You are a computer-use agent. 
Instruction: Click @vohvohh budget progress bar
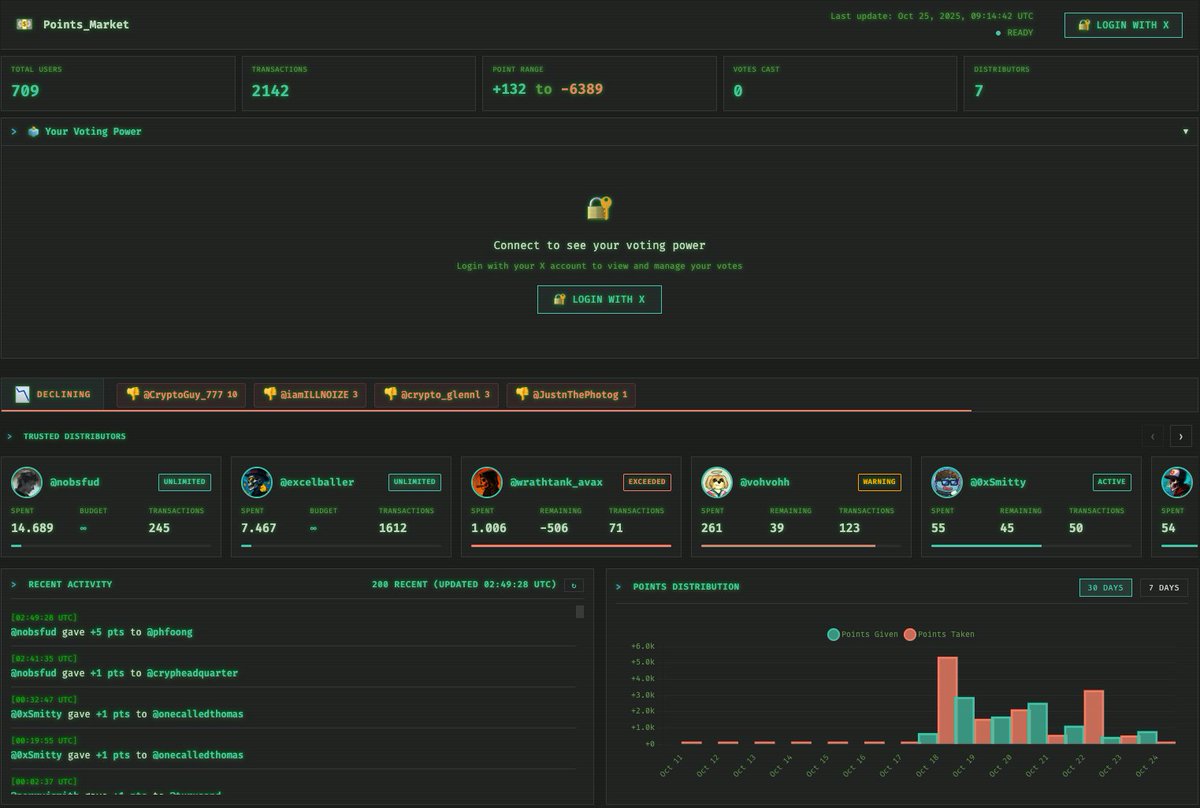point(801,546)
